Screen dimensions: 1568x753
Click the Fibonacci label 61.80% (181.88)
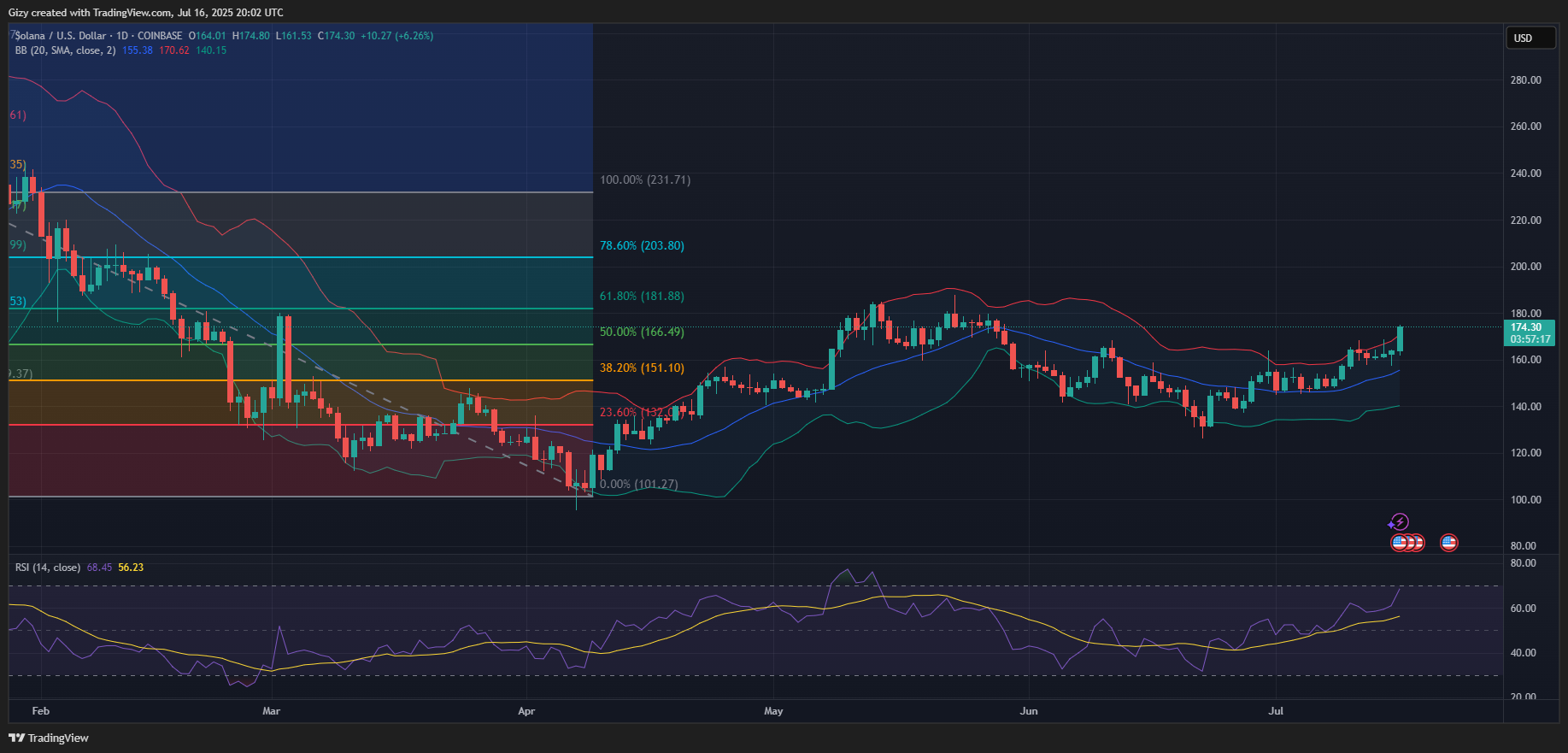[x=642, y=297]
